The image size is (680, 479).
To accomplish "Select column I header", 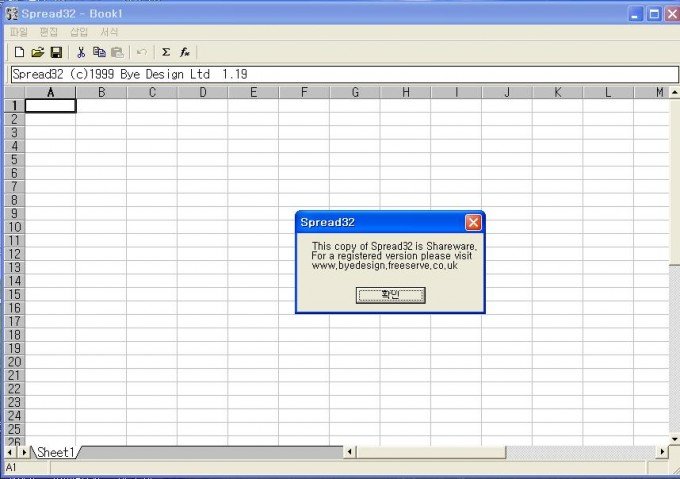I will coord(457,92).
